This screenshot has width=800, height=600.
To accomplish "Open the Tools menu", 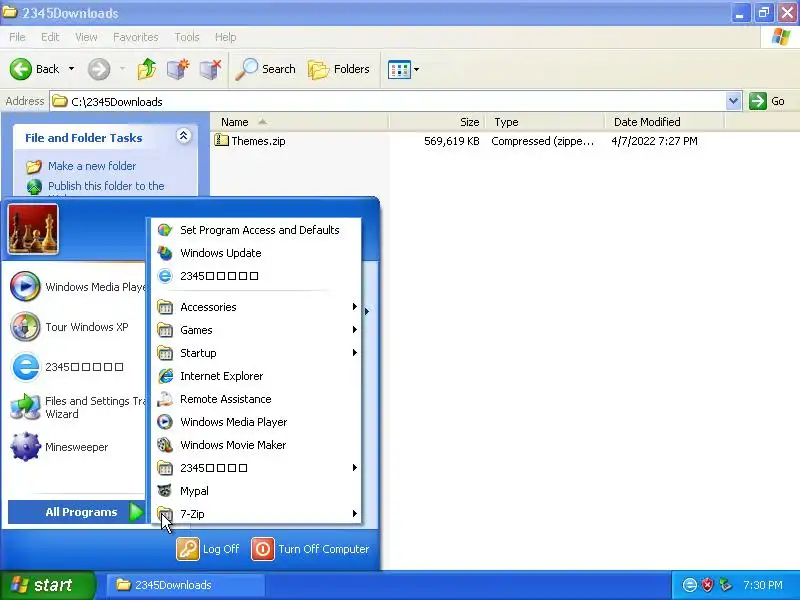I will tap(187, 37).
